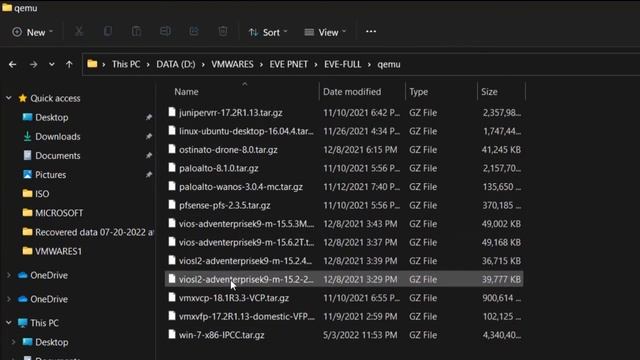Navigate to EVE-FULL breadcrumb
The image size is (640, 360).
342,64
